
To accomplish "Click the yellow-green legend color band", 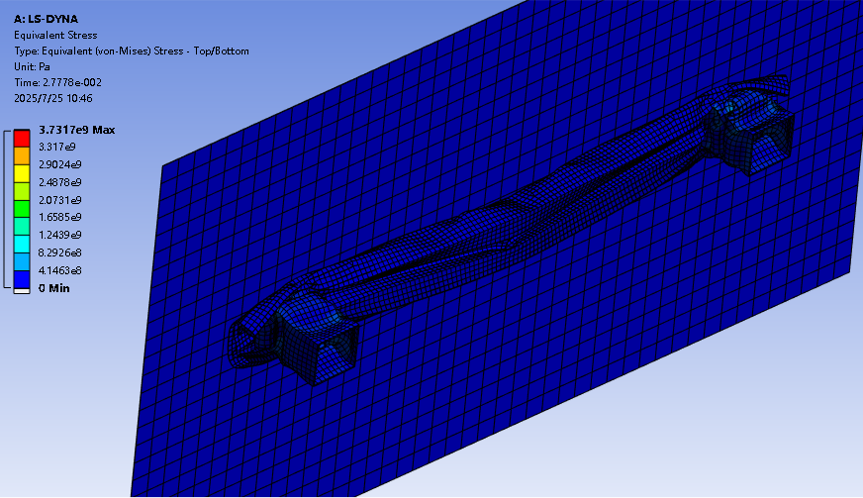I will click(21, 191).
